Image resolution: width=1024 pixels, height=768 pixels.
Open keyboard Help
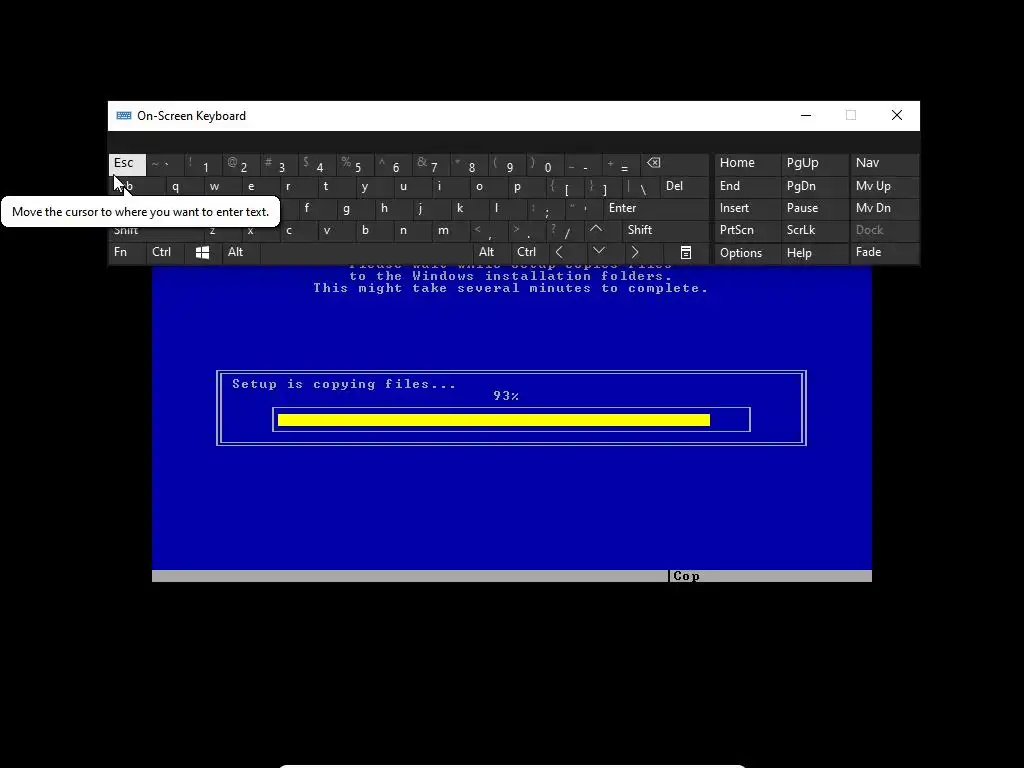tap(814, 253)
